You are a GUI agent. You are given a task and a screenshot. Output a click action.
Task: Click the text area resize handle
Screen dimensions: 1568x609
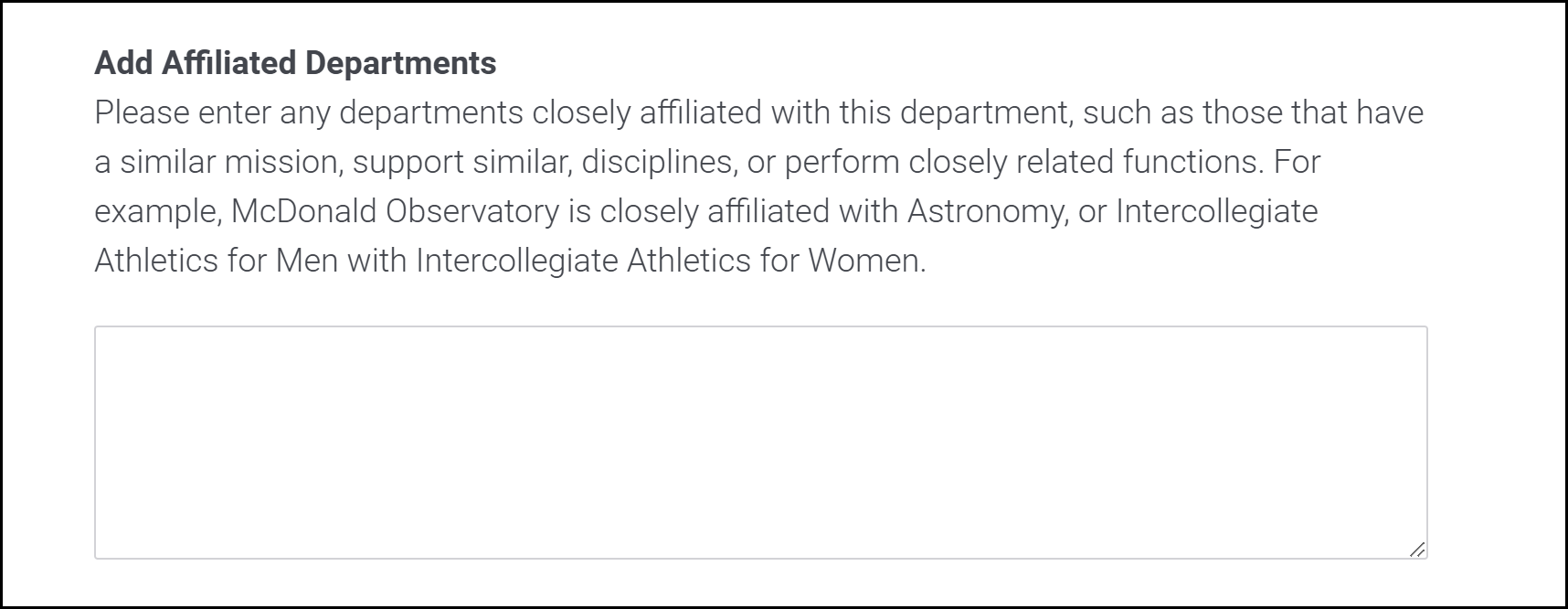(1416, 550)
